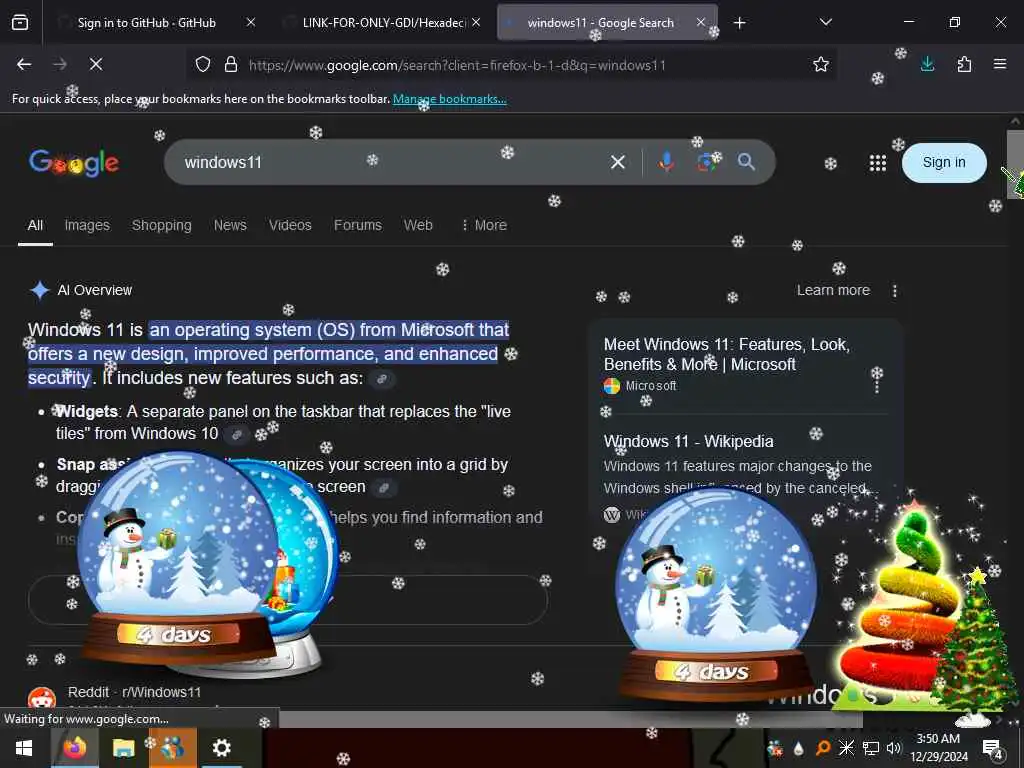Viewport: 1024px width, 768px height.
Task: Click the Google logo
Action: [74, 163]
